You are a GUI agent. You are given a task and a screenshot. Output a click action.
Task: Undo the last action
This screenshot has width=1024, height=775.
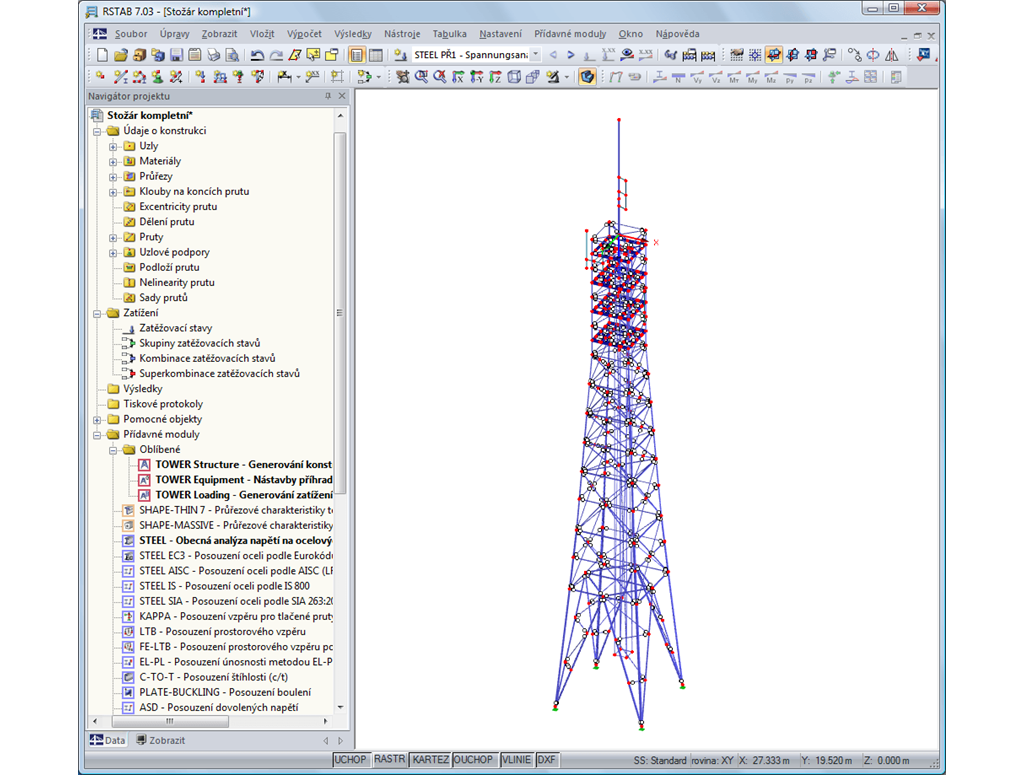[258, 55]
